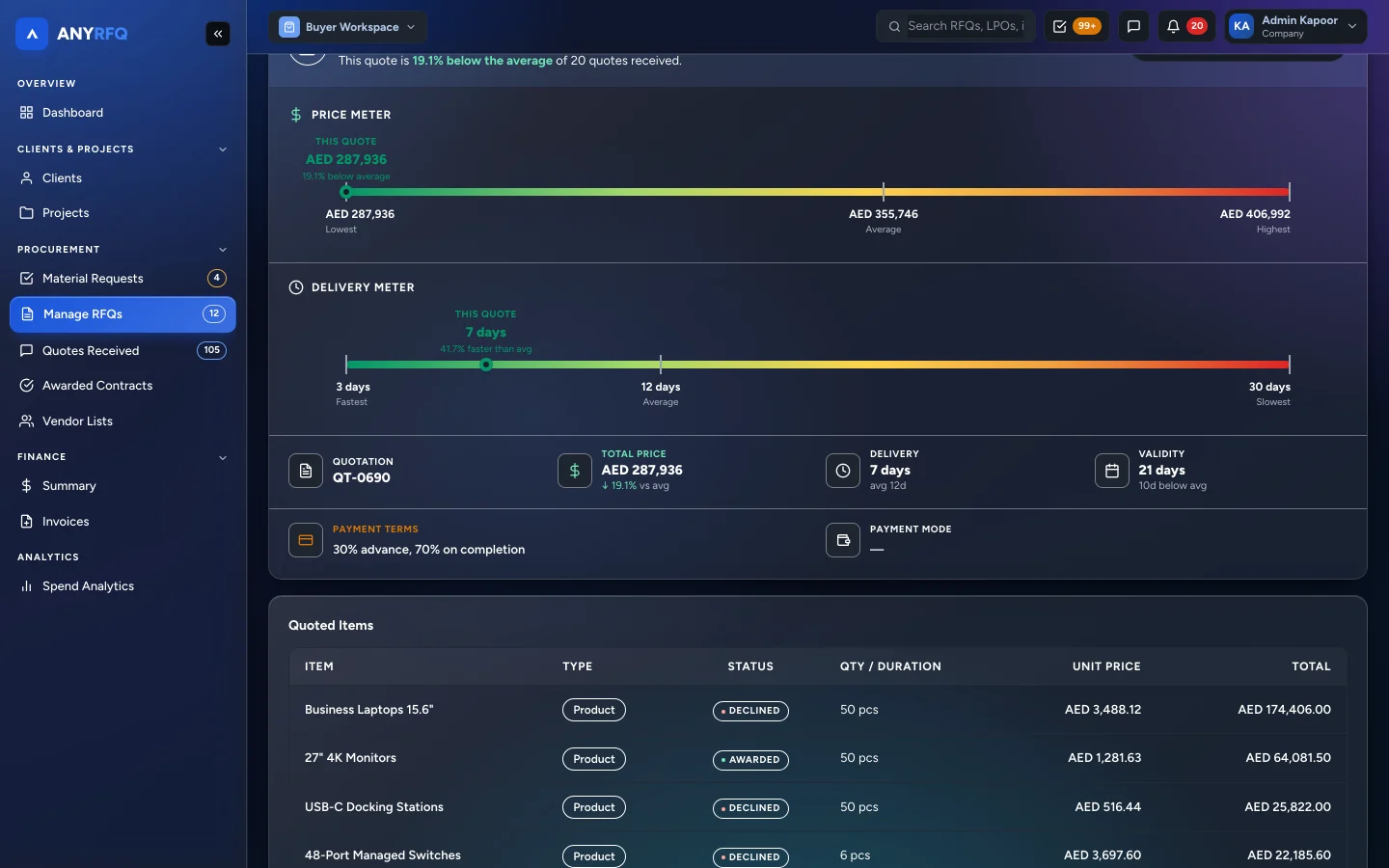
Task: Open the chat messages icon
Action: pyautogui.click(x=1133, y=26)
